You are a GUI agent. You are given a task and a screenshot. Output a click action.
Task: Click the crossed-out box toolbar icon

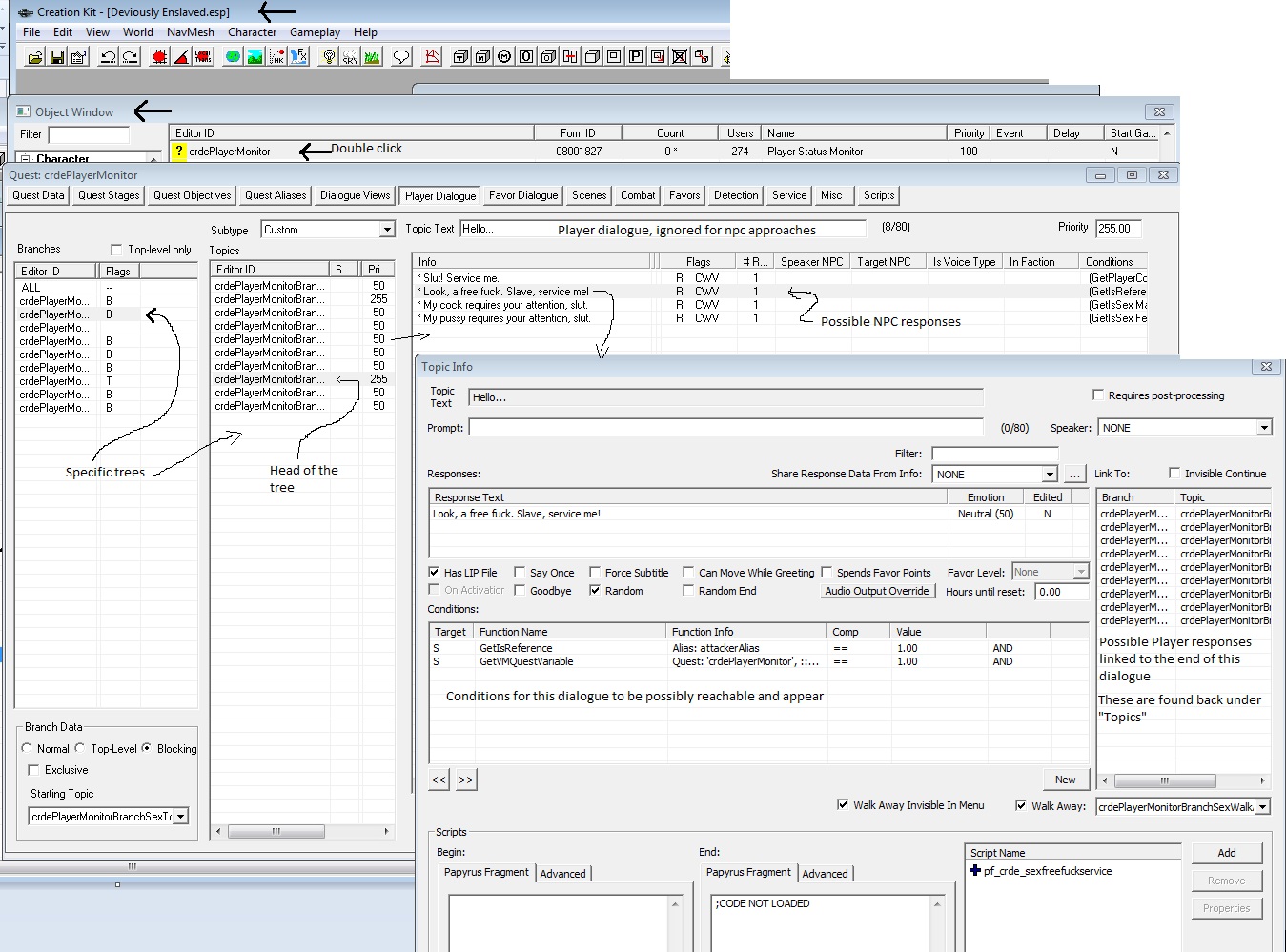coord(680,57)
